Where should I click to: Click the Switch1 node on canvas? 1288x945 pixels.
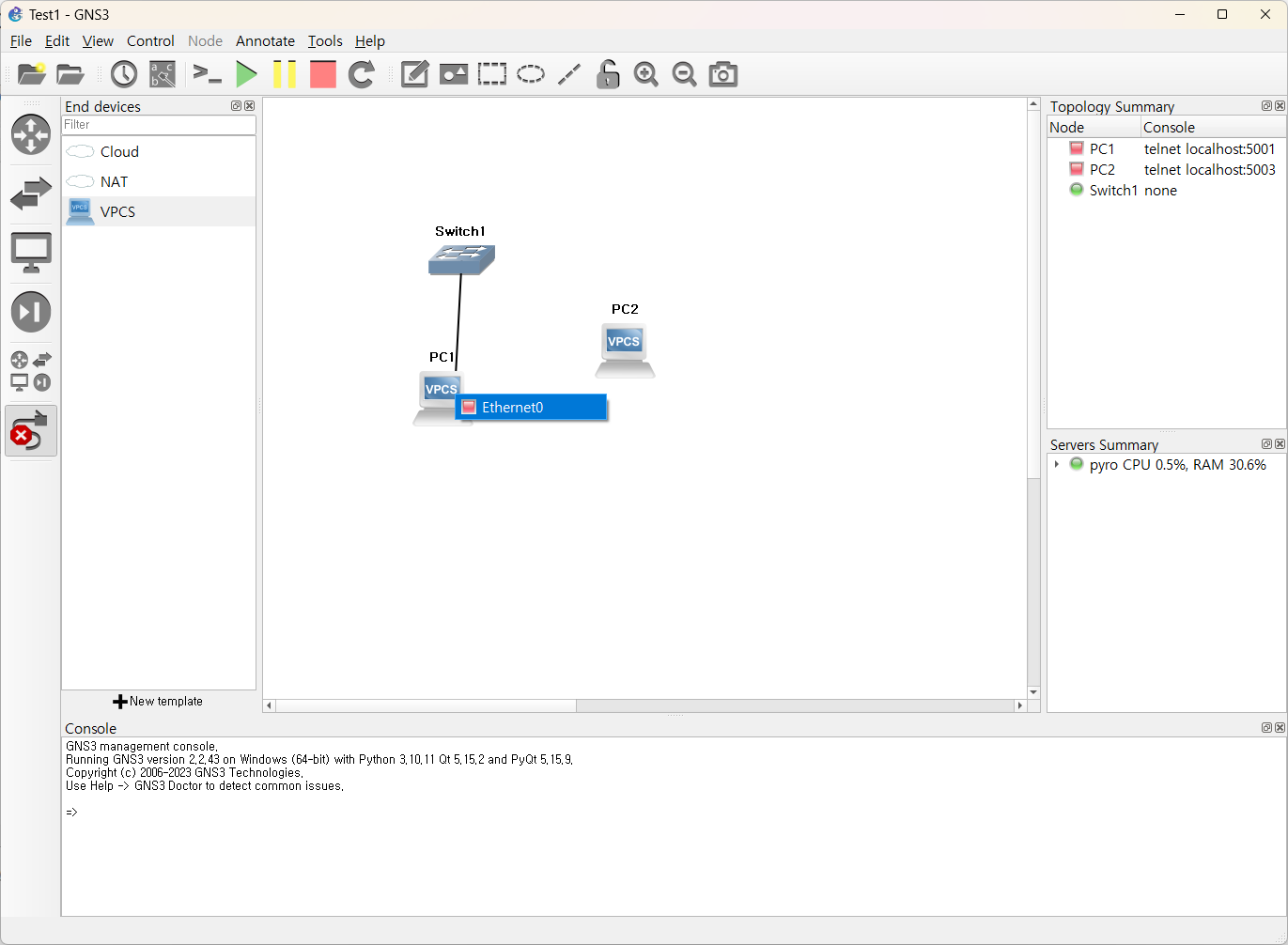(461, 259)
